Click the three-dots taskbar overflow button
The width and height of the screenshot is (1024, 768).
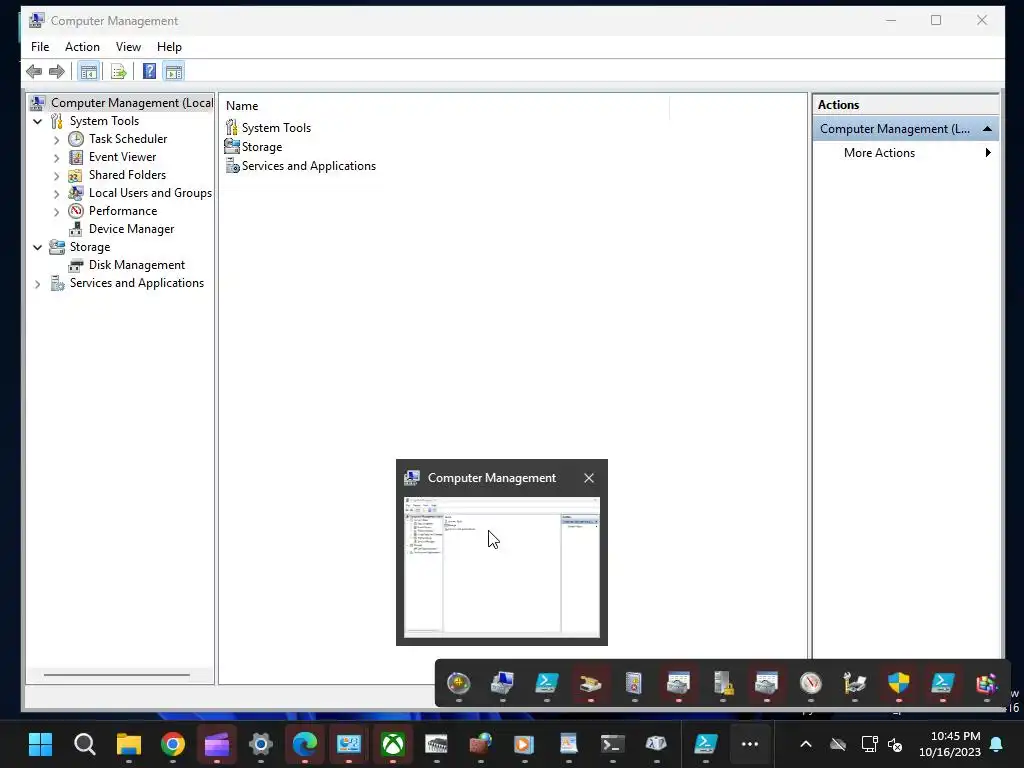click(x=750, y=744)
